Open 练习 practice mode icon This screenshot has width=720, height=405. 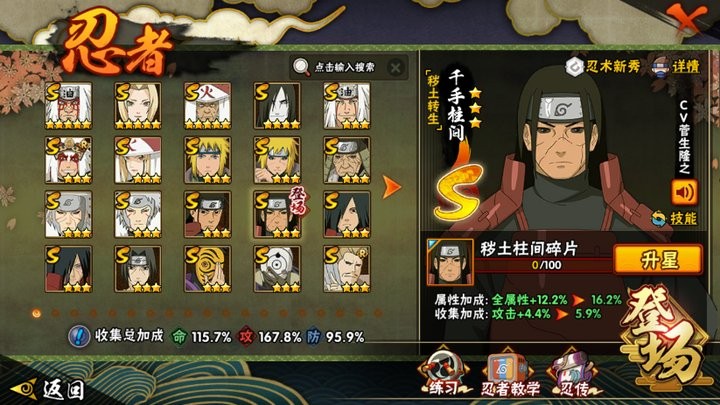pos(443,373)
